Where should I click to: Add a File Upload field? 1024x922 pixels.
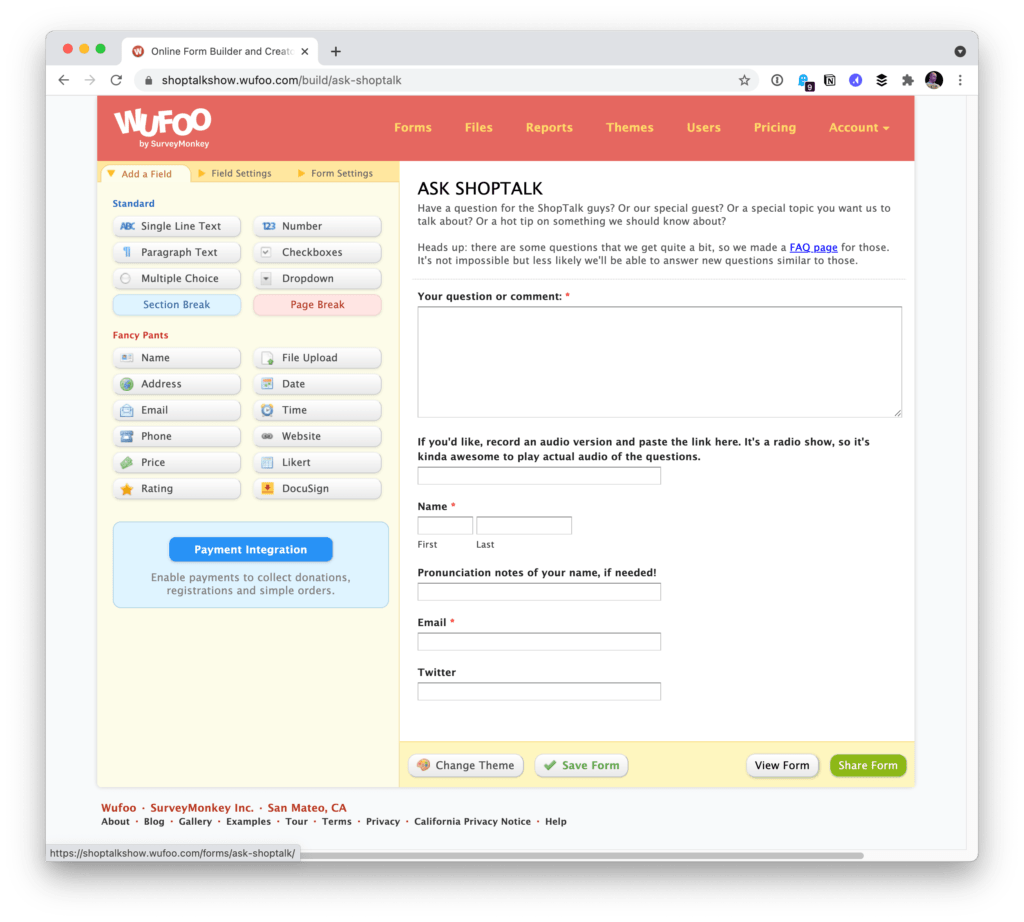(317, 358)
